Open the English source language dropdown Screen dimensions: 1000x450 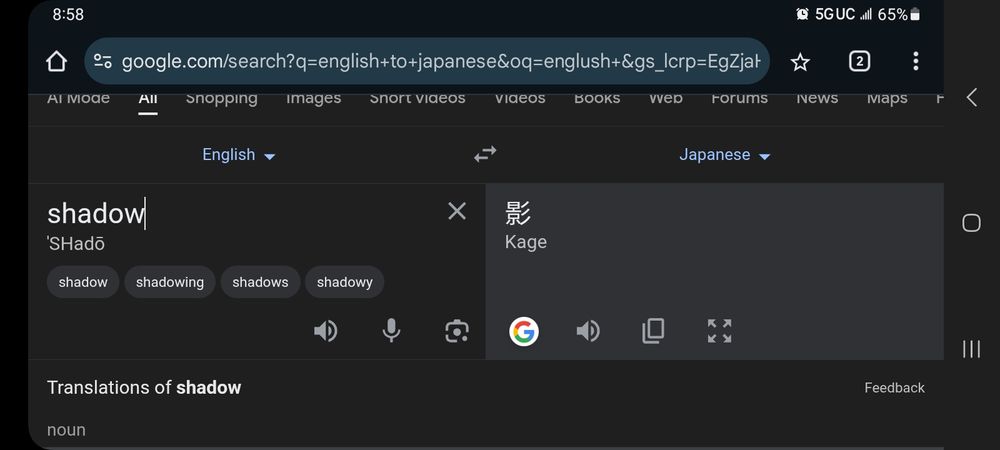click(x=239, y=155)
